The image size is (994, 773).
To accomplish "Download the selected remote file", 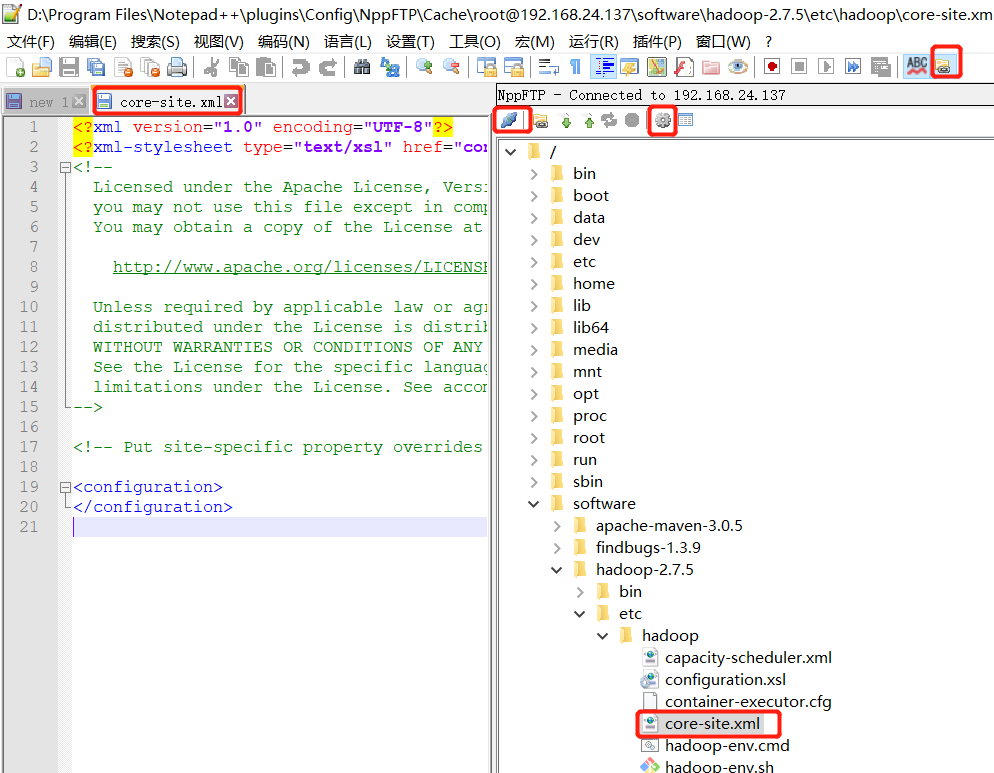I will [x=565, y=120].
